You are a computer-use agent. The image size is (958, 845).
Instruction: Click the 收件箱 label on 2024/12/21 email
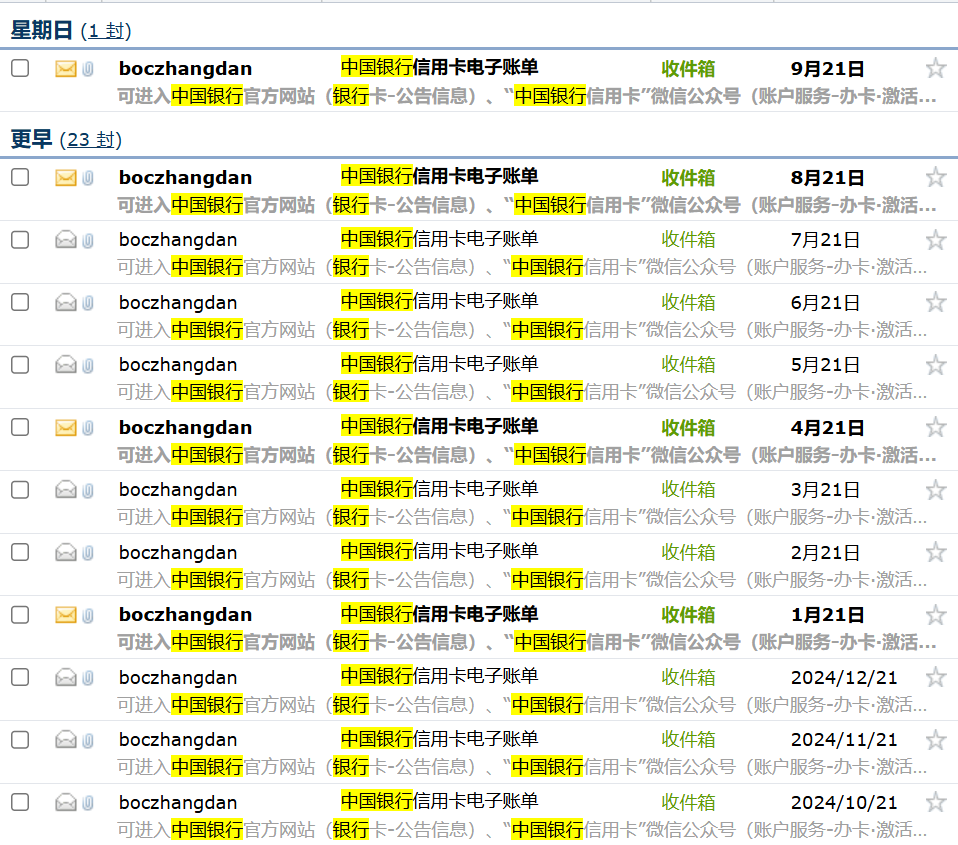click(x=688, y=677)
